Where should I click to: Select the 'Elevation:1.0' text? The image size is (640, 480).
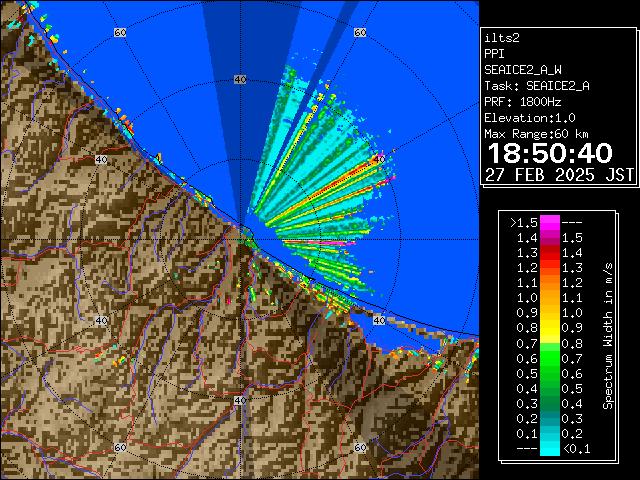[x=530, y=118]
